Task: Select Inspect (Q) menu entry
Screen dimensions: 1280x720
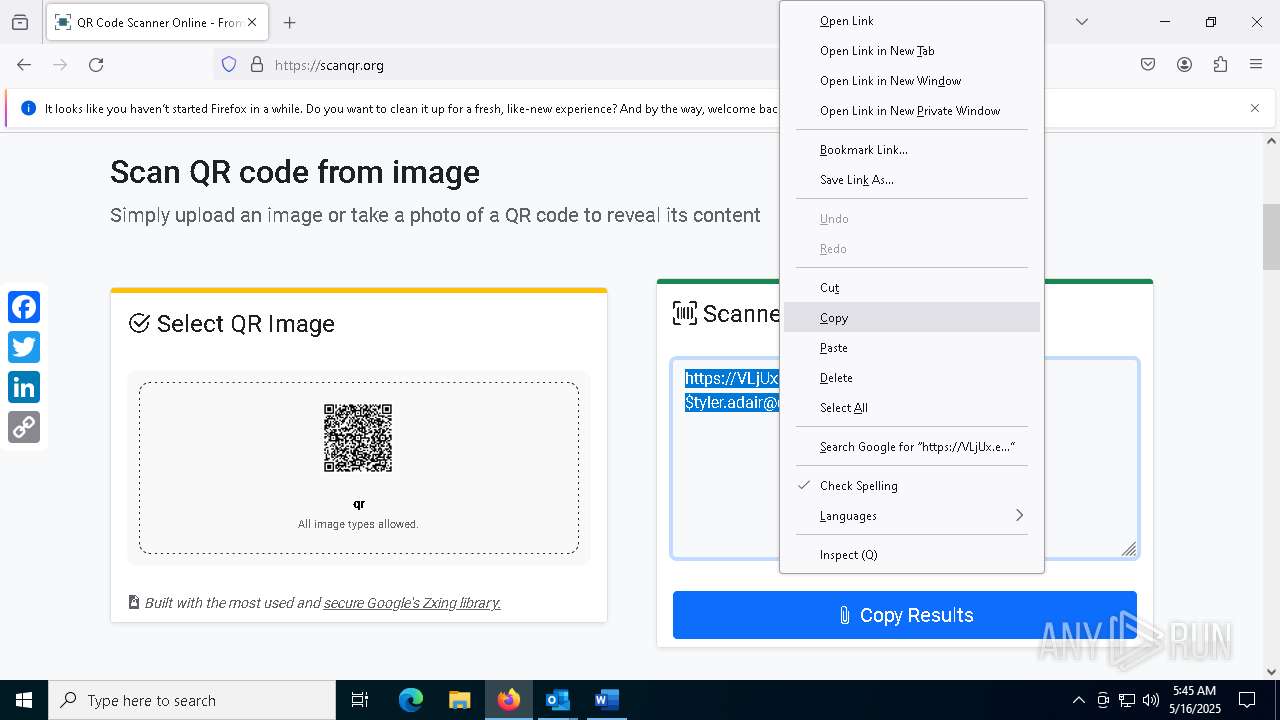Action: click(x=912, y=555)
